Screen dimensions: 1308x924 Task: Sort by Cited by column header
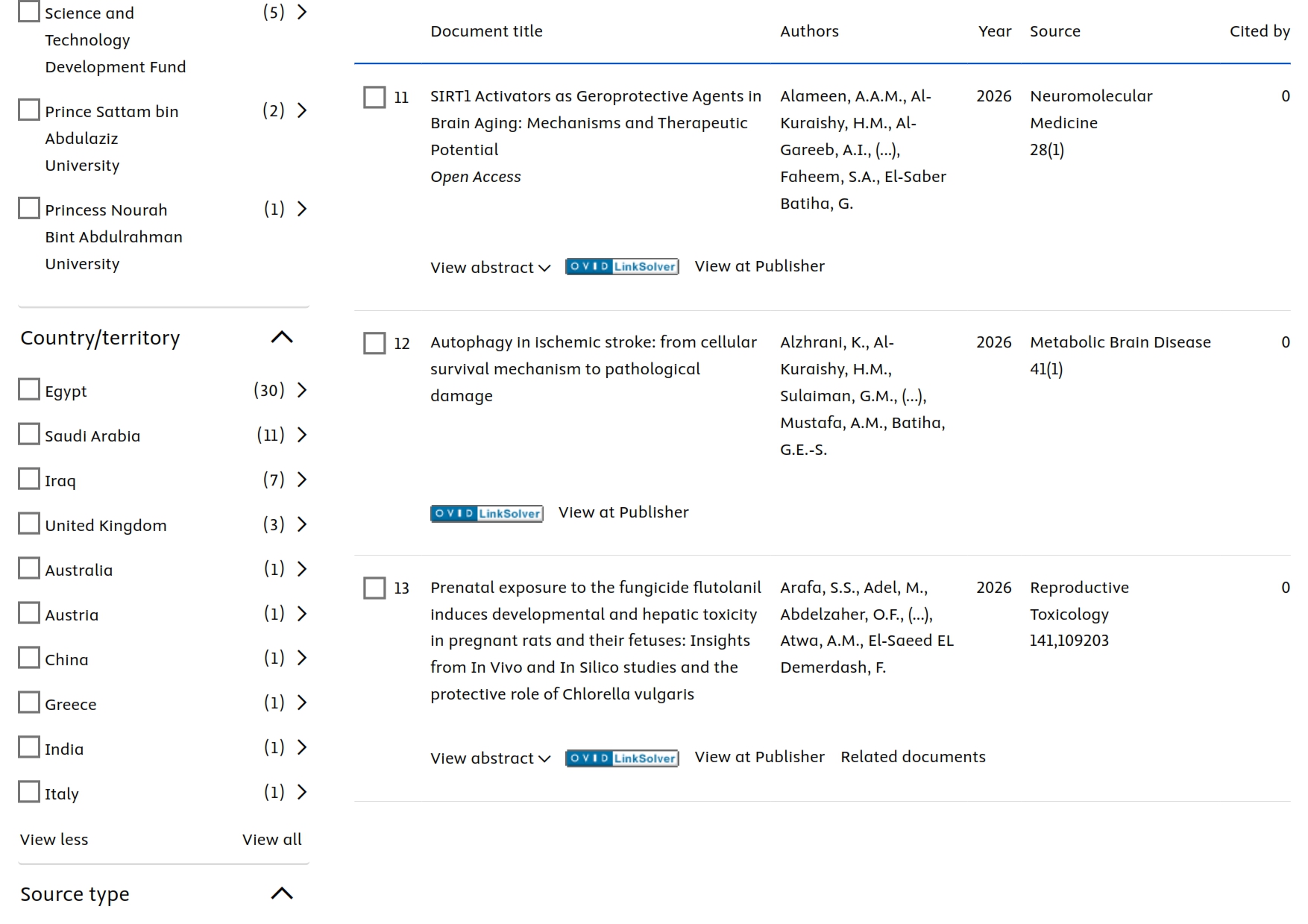(x=1259, y=31)
